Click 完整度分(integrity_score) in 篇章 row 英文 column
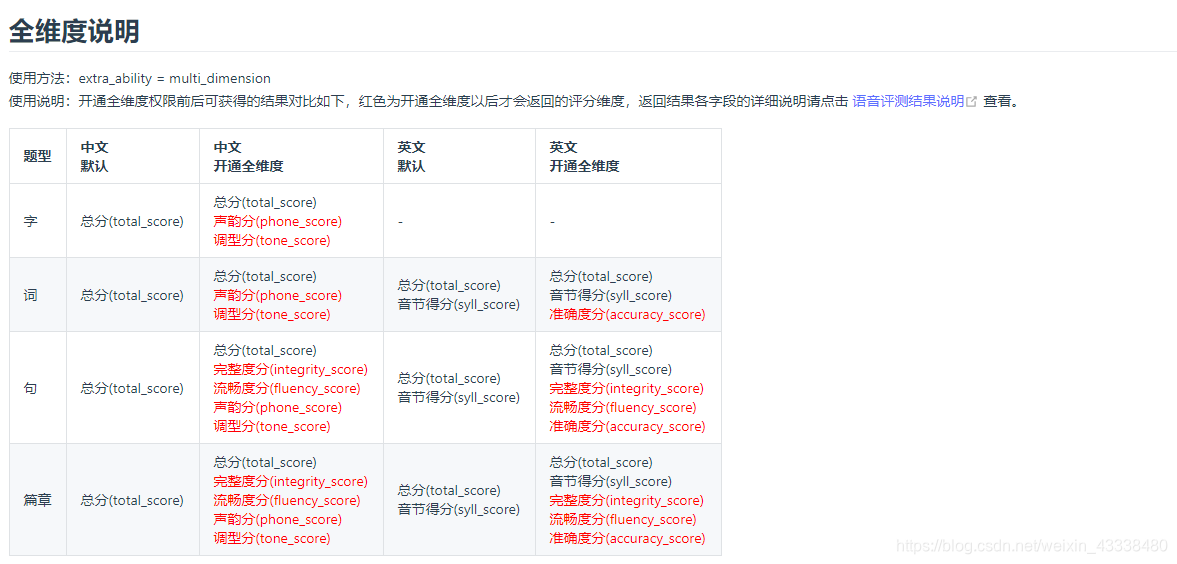The image size is (1177, 564). [x=627, y=500]
